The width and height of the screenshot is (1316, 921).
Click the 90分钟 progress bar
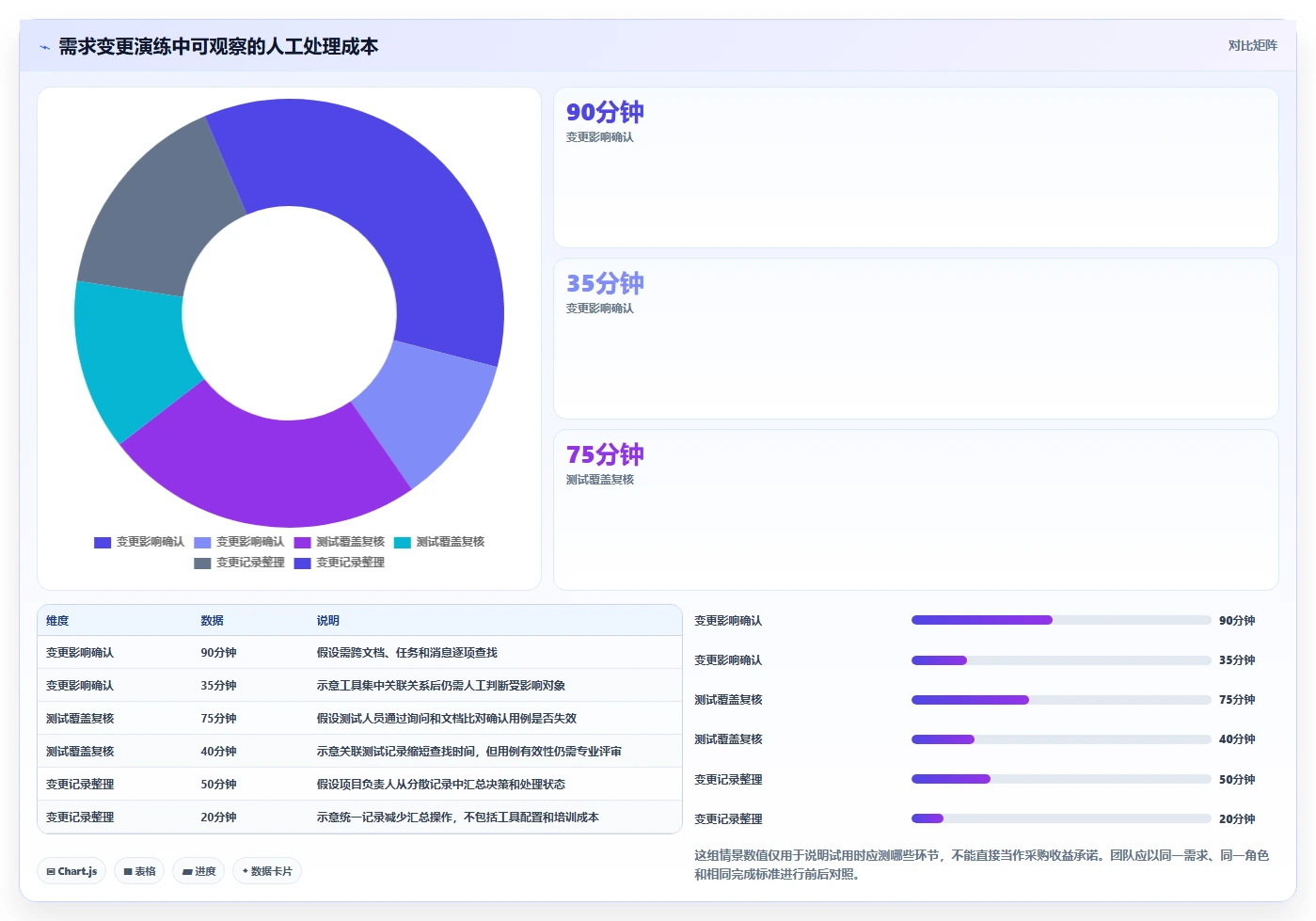[x=1061, y=620]
